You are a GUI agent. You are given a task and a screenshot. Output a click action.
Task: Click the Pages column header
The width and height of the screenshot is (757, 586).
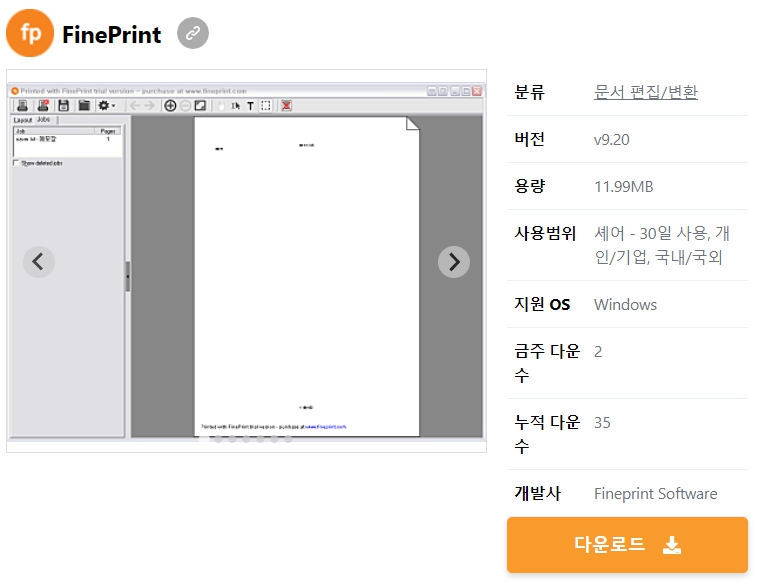[x=108, y=131]
